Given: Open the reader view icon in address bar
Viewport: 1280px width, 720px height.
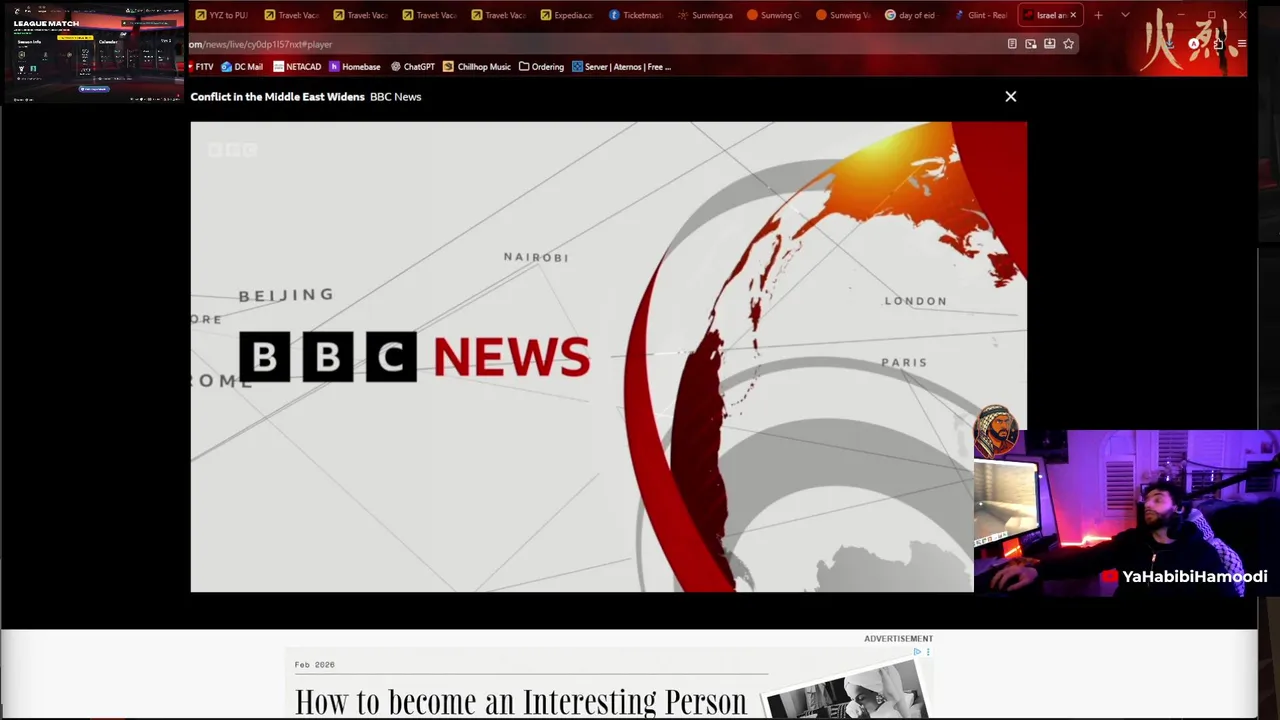Looking at the screenshot, I should [1012, 44].
